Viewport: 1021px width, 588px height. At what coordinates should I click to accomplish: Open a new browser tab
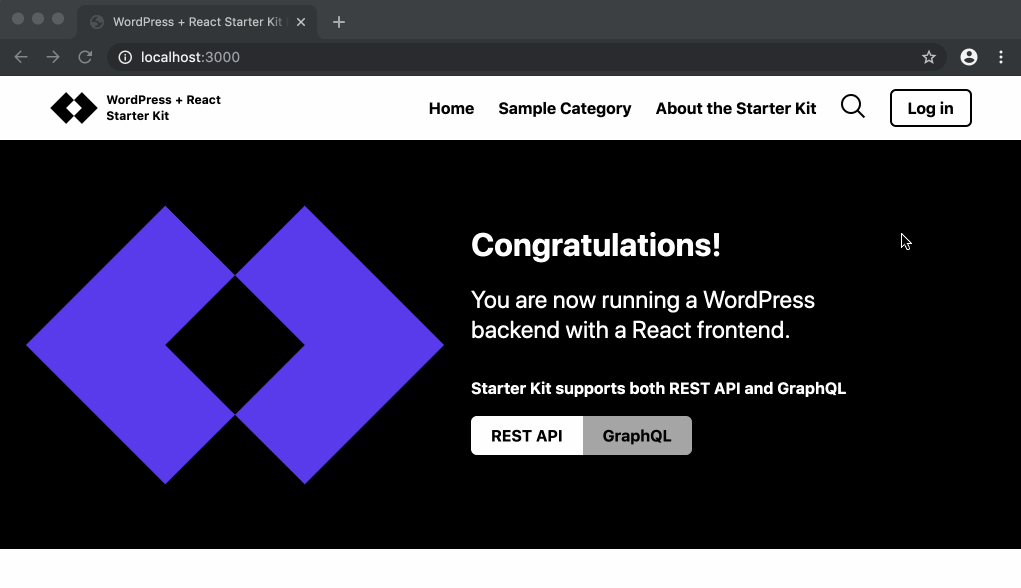338,21
